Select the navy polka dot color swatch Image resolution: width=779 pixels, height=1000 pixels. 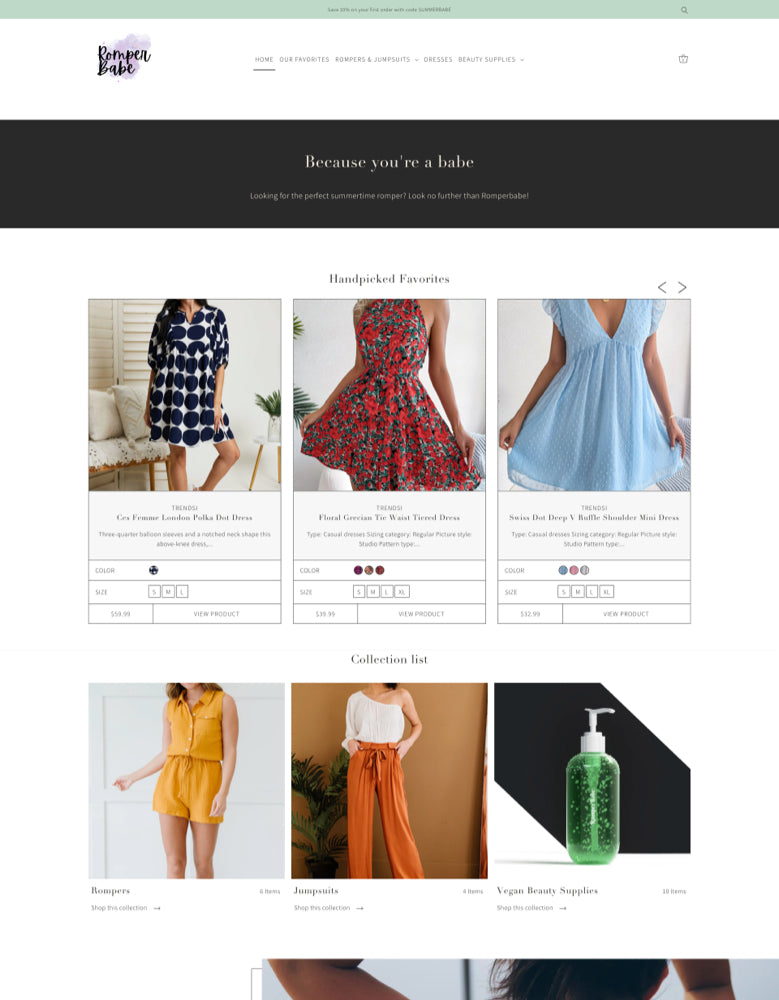point(154,570)
